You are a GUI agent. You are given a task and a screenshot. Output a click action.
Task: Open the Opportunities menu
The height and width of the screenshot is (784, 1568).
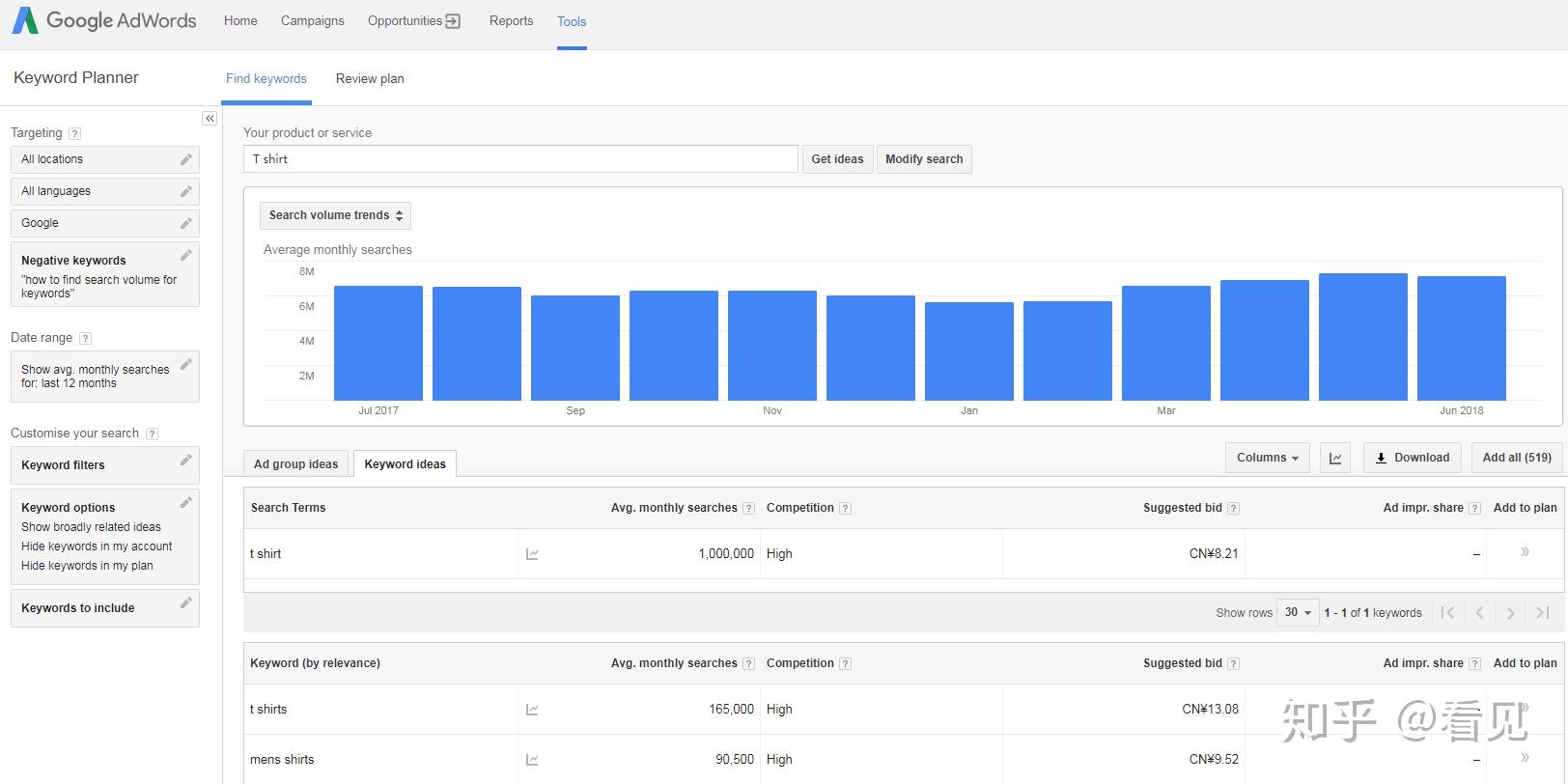pos(414,20)
